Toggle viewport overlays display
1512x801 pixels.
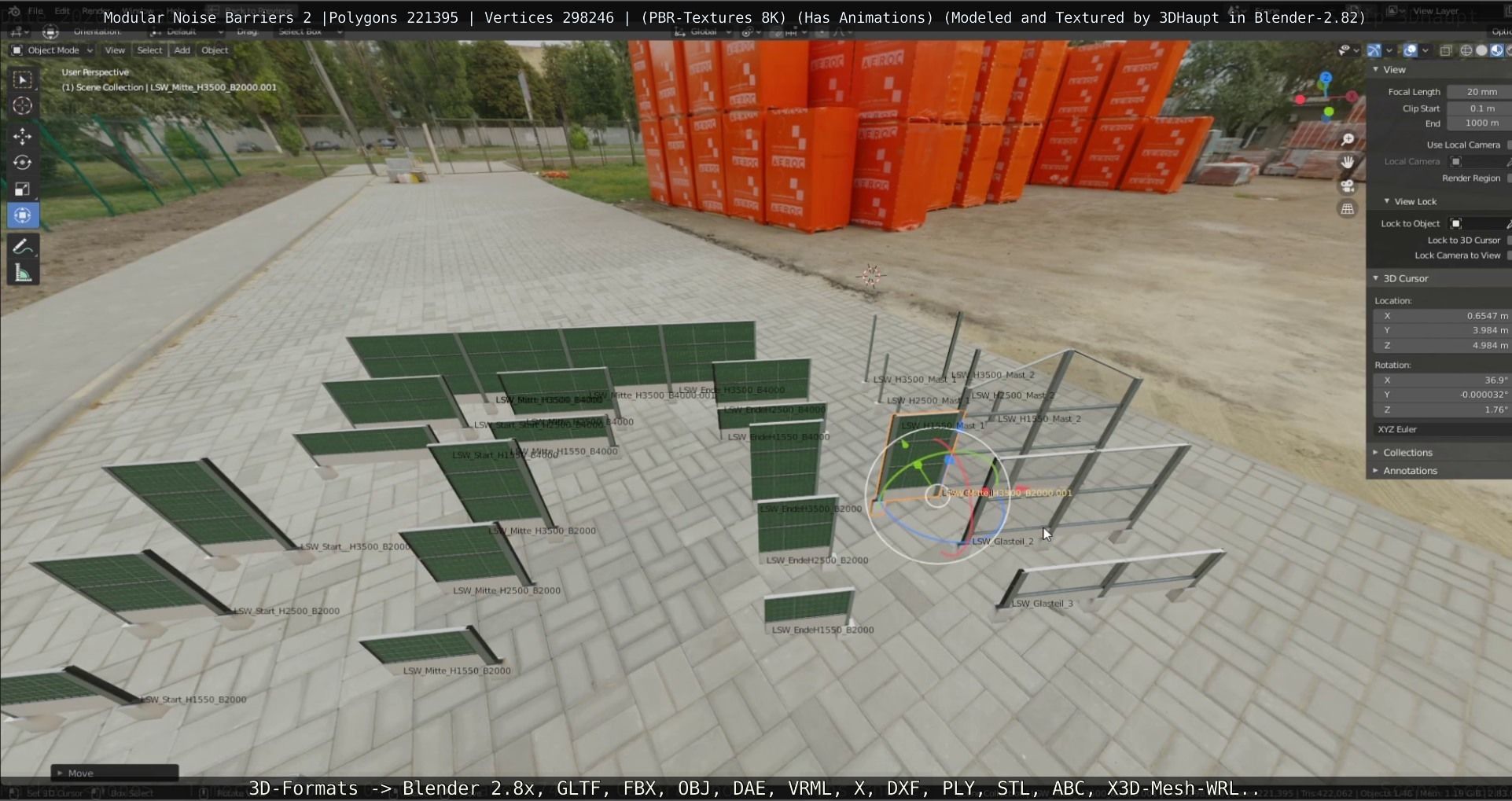(1411, 50)
